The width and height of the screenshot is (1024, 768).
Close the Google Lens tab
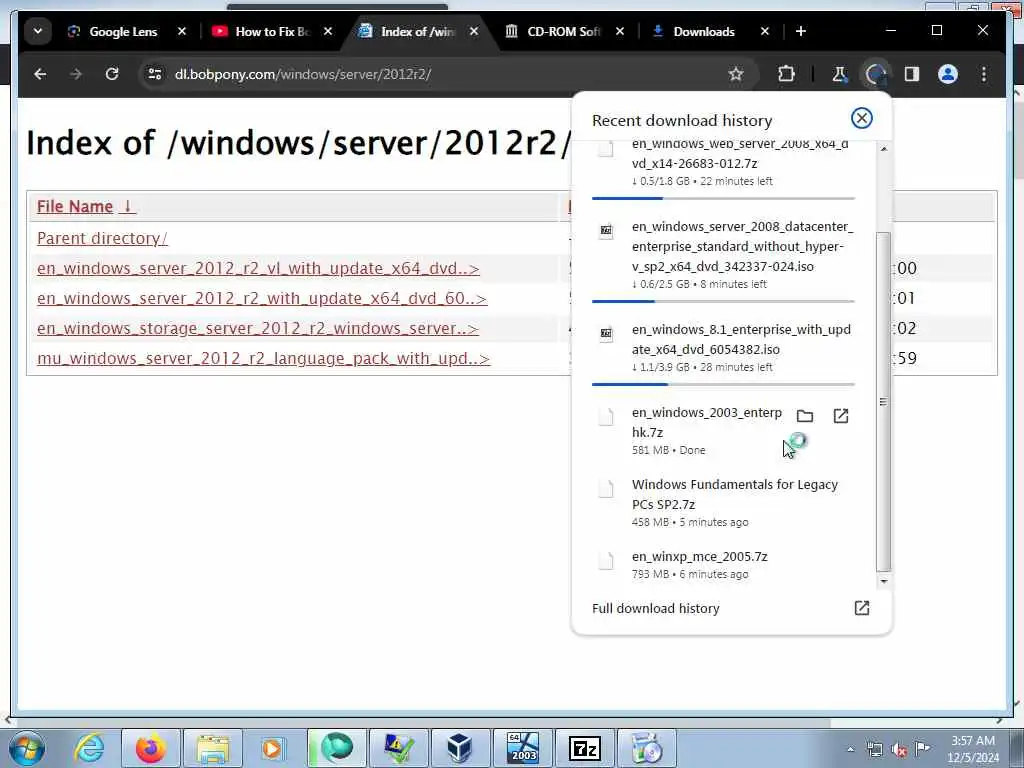[x=182, y=31]
